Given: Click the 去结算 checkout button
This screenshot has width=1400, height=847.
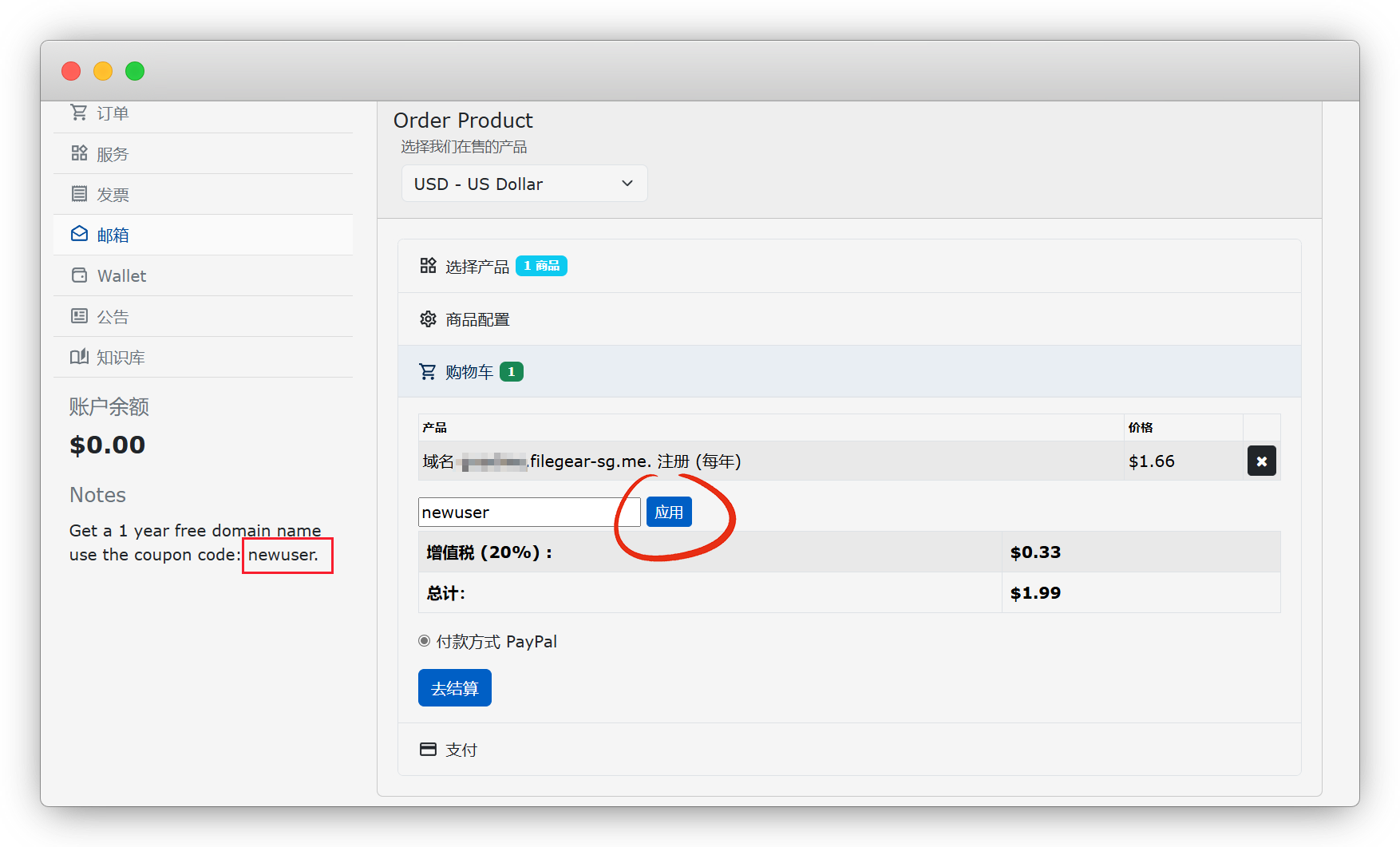Looking at the screenshot, I should pyautogui.click(x=454, y=688).
